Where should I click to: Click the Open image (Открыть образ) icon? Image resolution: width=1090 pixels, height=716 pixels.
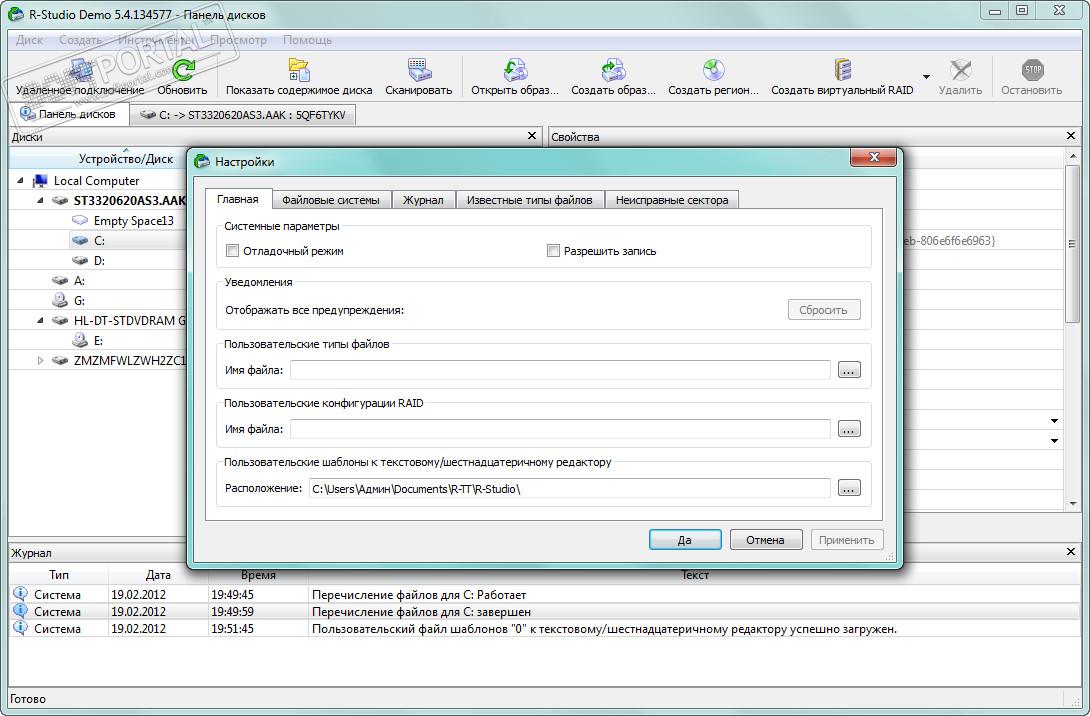pyautogui.click(x=515, y=70)
